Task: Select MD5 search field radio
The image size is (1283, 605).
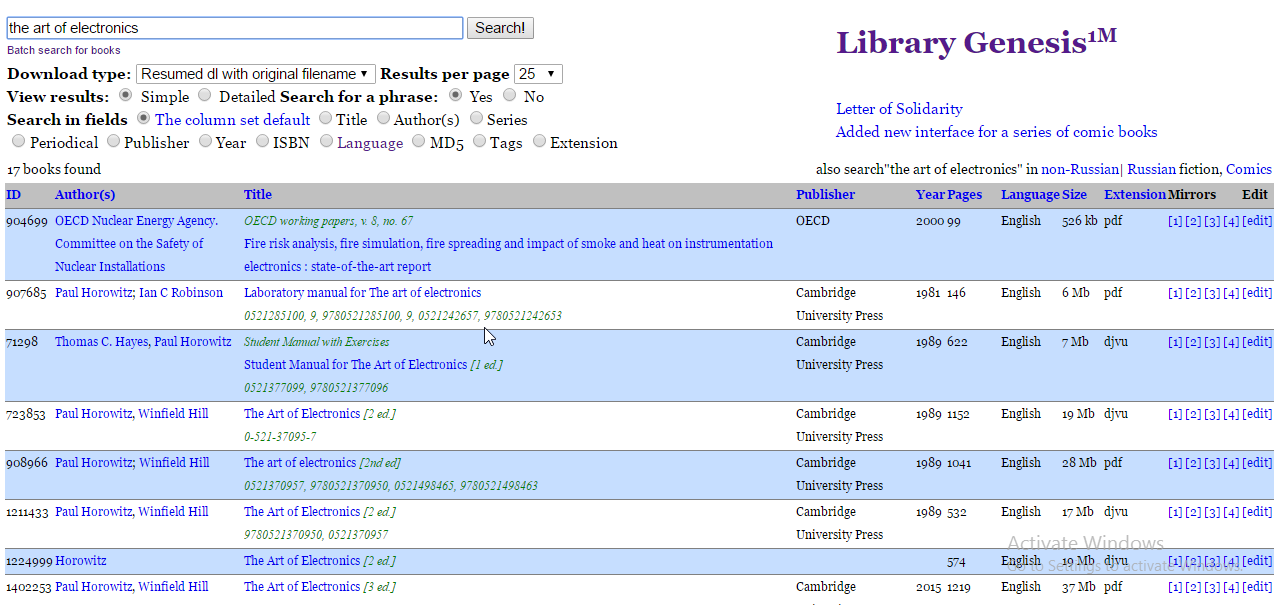Action: point(419,142)
